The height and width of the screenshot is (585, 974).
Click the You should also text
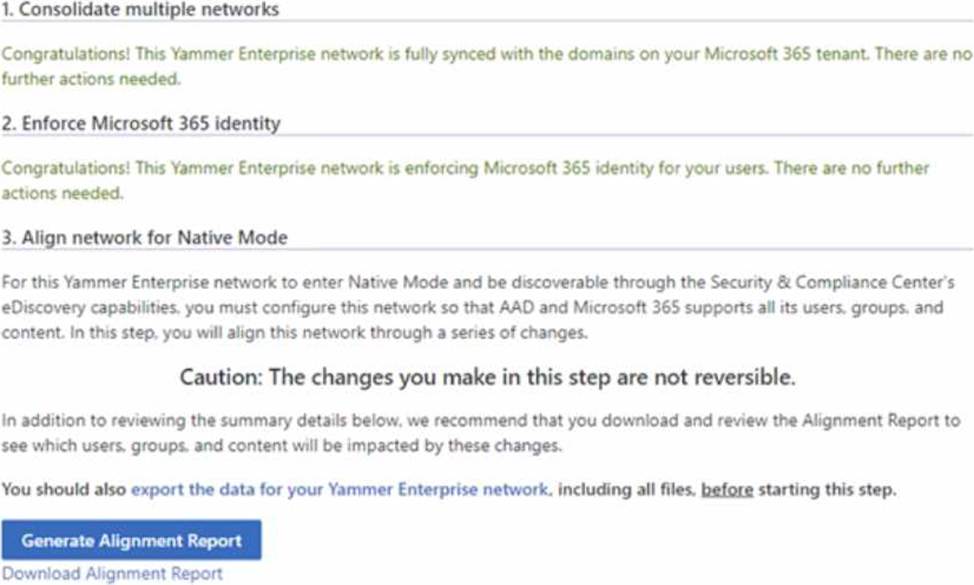point(64,489)
